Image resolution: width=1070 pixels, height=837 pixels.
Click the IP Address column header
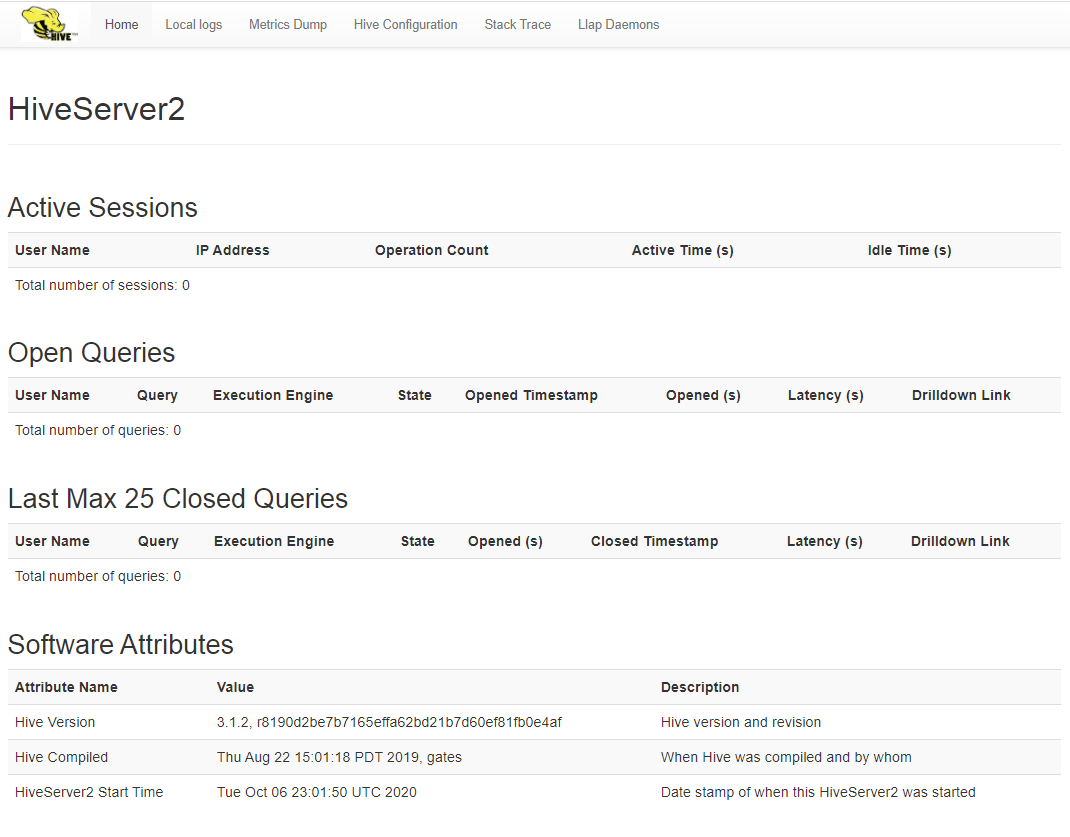tap(233, 250)
